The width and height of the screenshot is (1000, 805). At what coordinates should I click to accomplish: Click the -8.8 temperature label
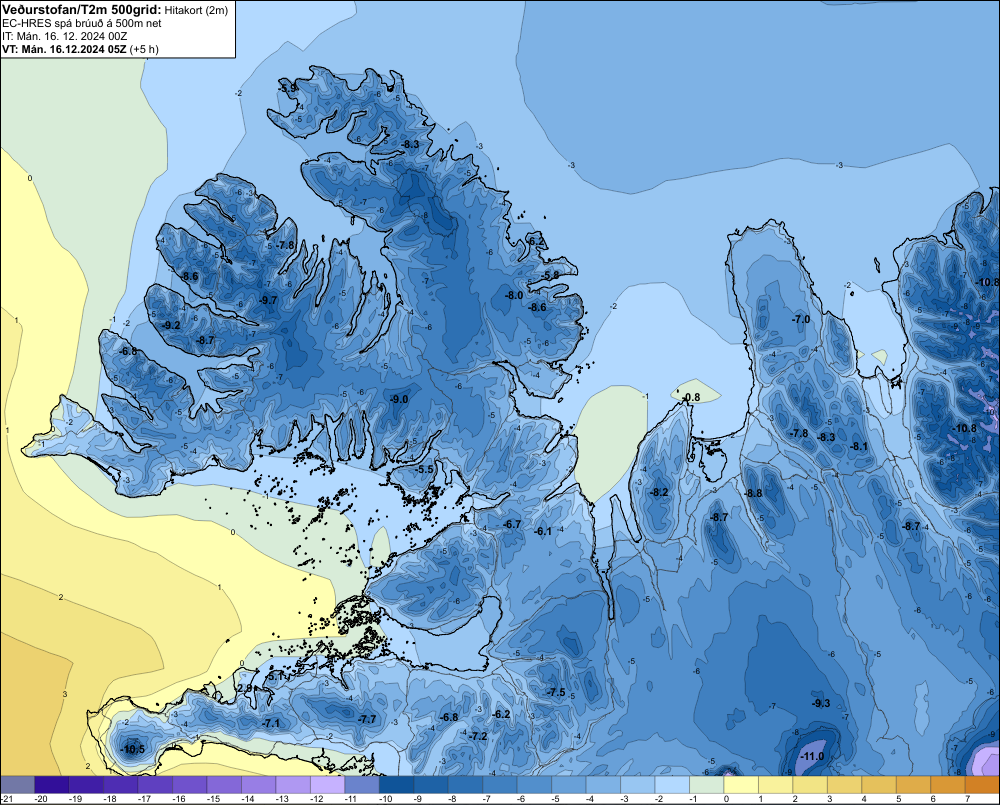click(754, 493)
